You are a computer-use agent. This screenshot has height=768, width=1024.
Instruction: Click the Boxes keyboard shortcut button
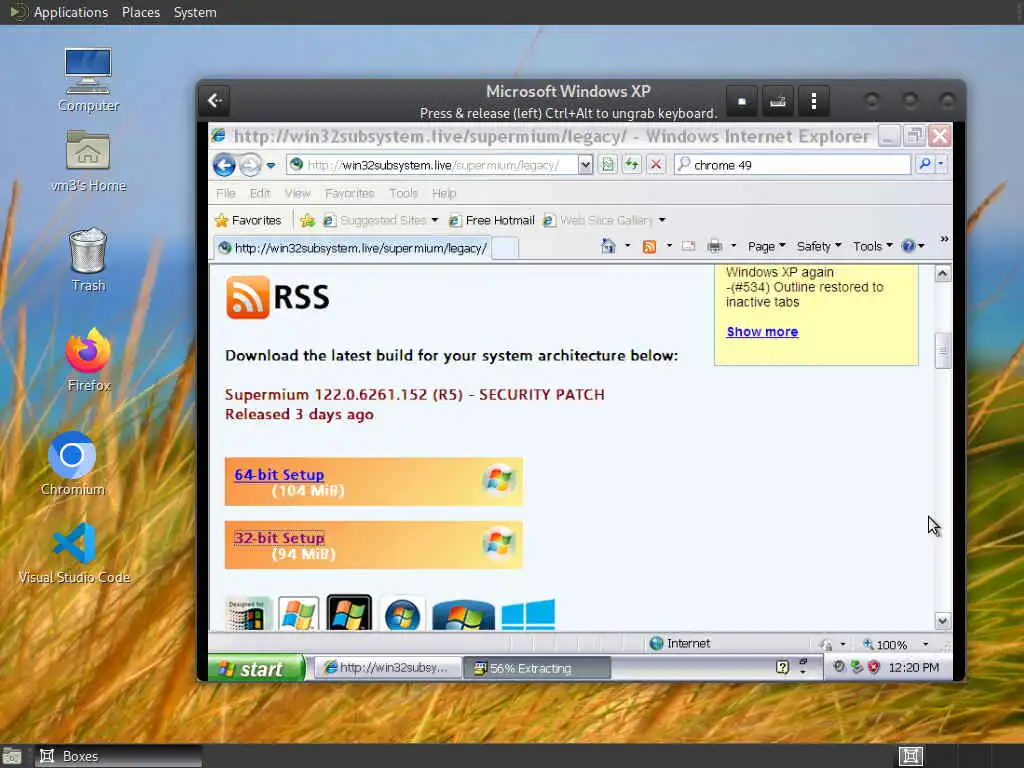click(777, 101)
